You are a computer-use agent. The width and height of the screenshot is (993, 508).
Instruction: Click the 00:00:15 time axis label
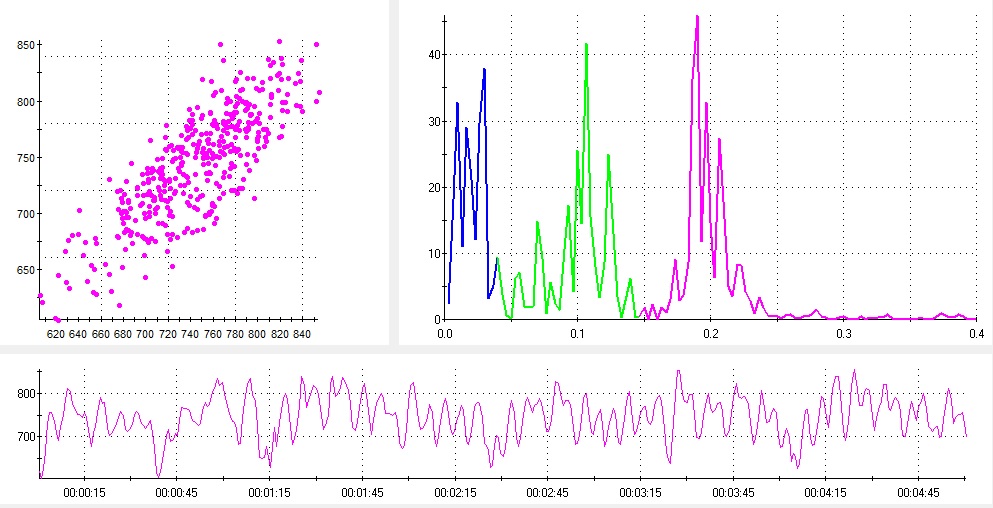click(84, 493)
